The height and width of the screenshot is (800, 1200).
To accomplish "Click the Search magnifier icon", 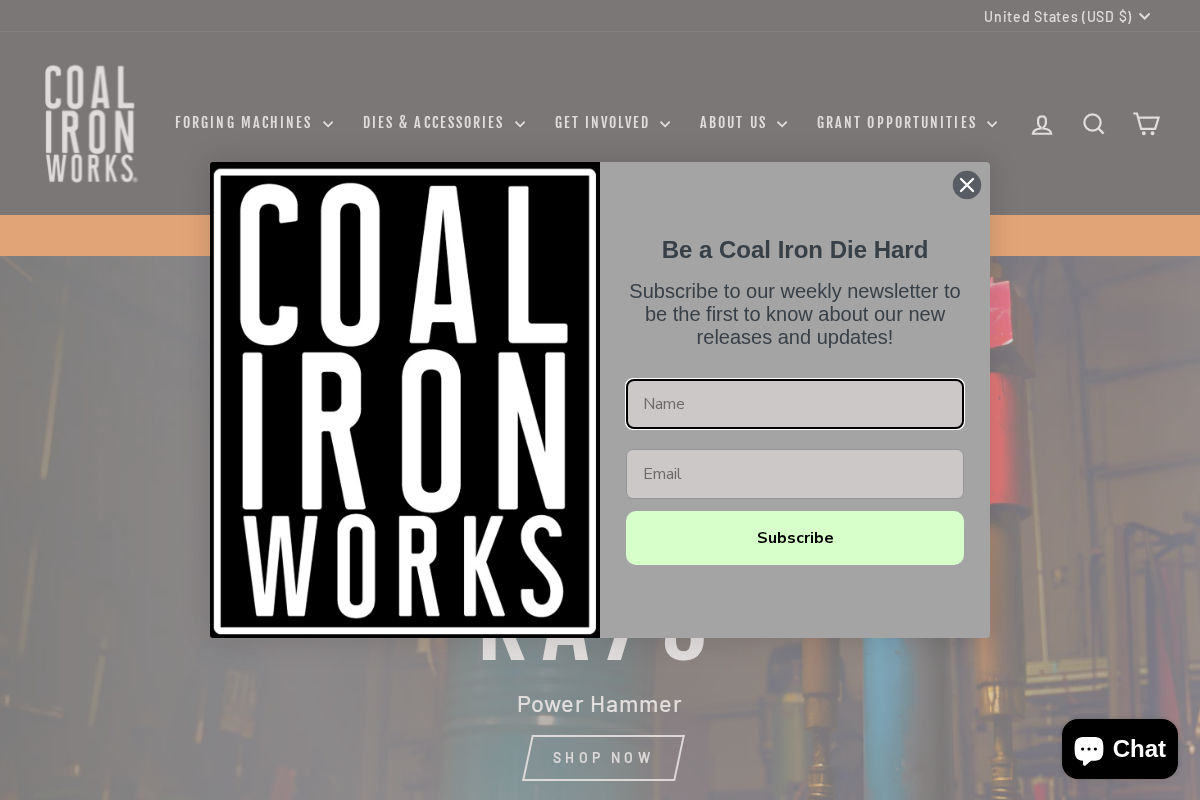I will click(1094, 123).
